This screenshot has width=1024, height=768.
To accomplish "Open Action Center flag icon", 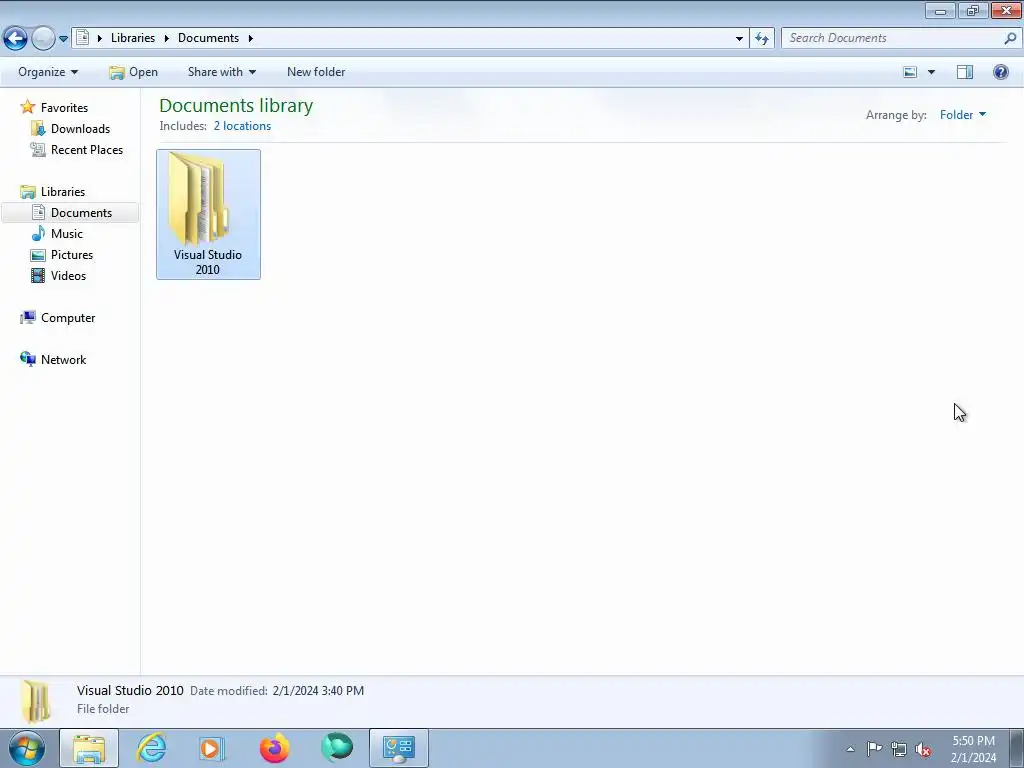I will tap(874, 749).
